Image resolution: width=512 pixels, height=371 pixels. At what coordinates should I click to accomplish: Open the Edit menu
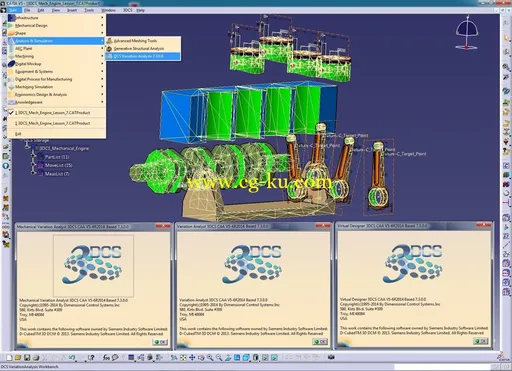(x=41, y=10)
